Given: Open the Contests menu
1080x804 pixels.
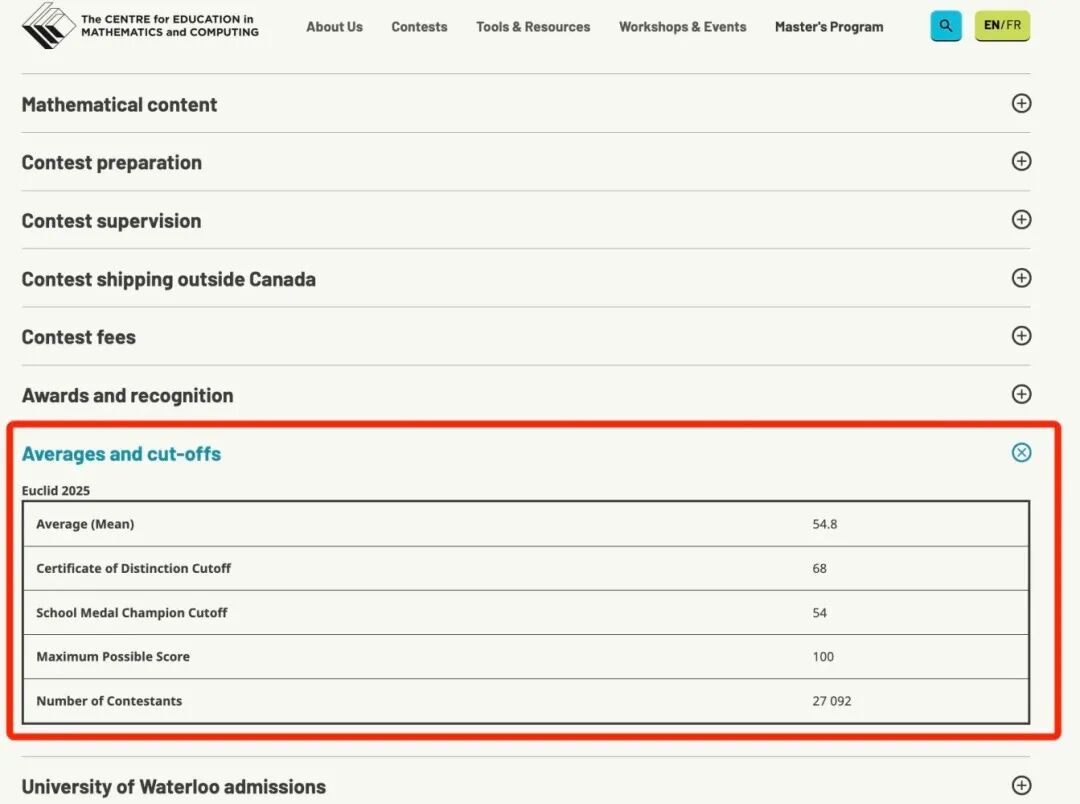Looking at the screenshot, I should 419,27.
